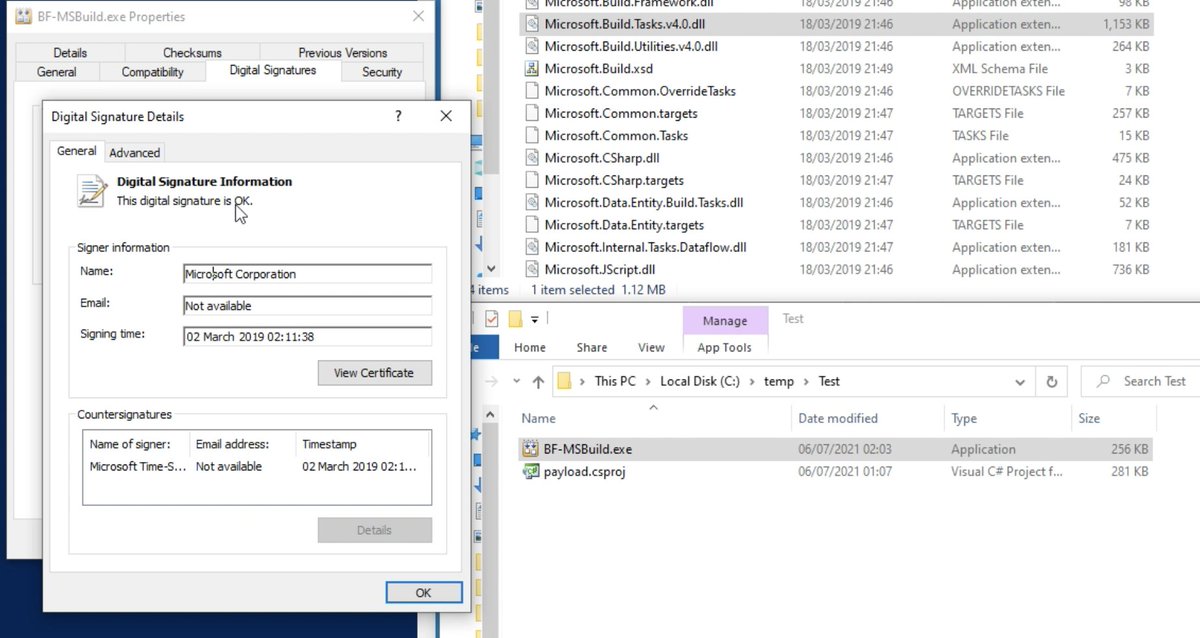
Task: Open the Home ribbon tab in Explorer
Action: pos(529,347)
